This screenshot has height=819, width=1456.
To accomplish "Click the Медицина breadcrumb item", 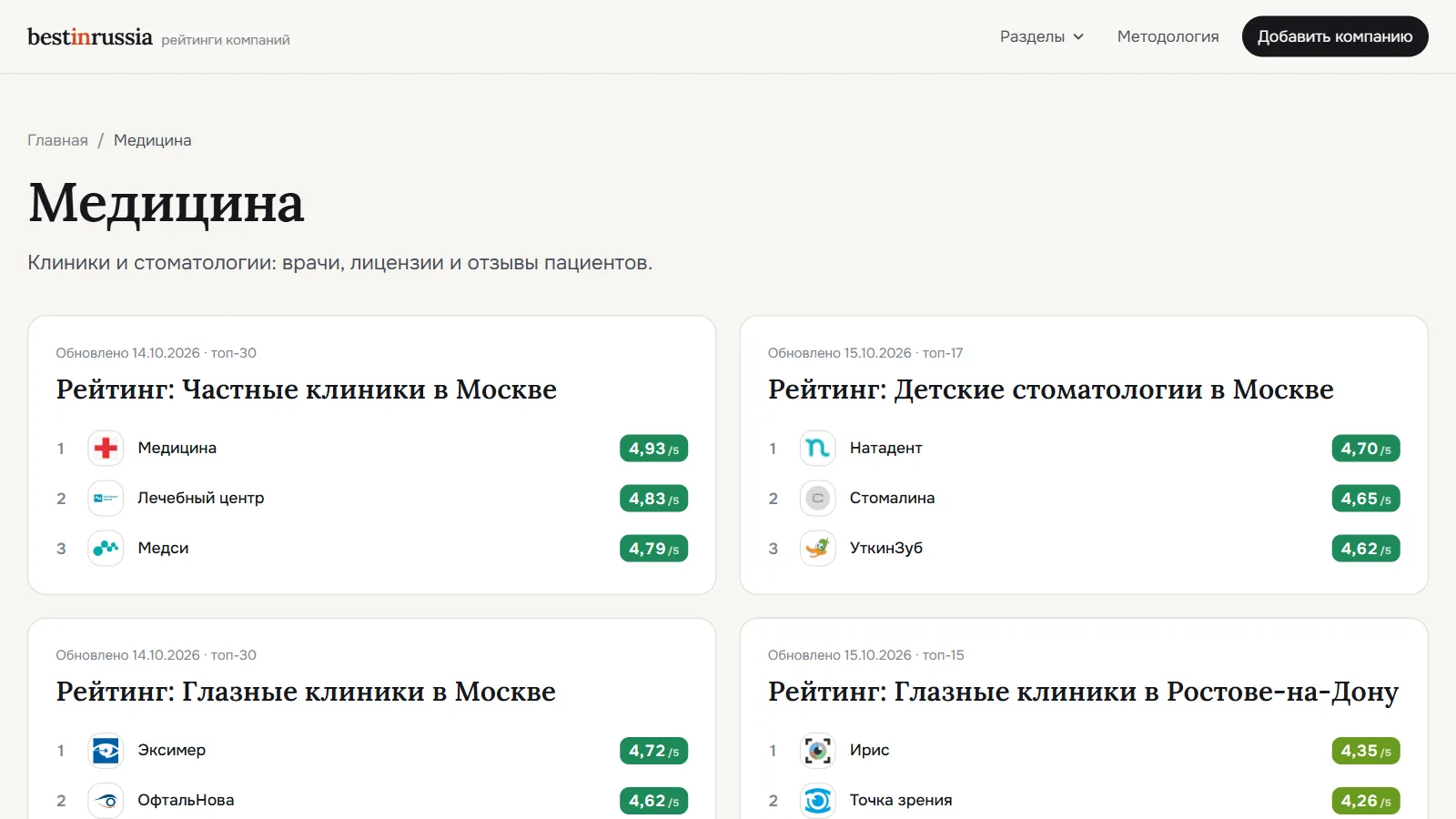I will click(152, 140).
